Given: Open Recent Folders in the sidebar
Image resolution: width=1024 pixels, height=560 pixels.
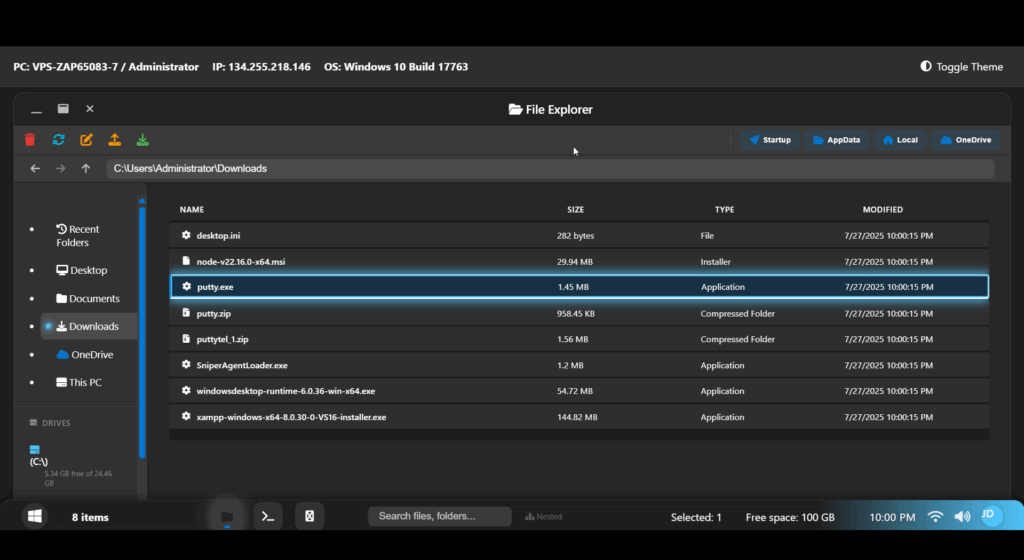Looking at the screenshot, I should (x=78, y=236).
